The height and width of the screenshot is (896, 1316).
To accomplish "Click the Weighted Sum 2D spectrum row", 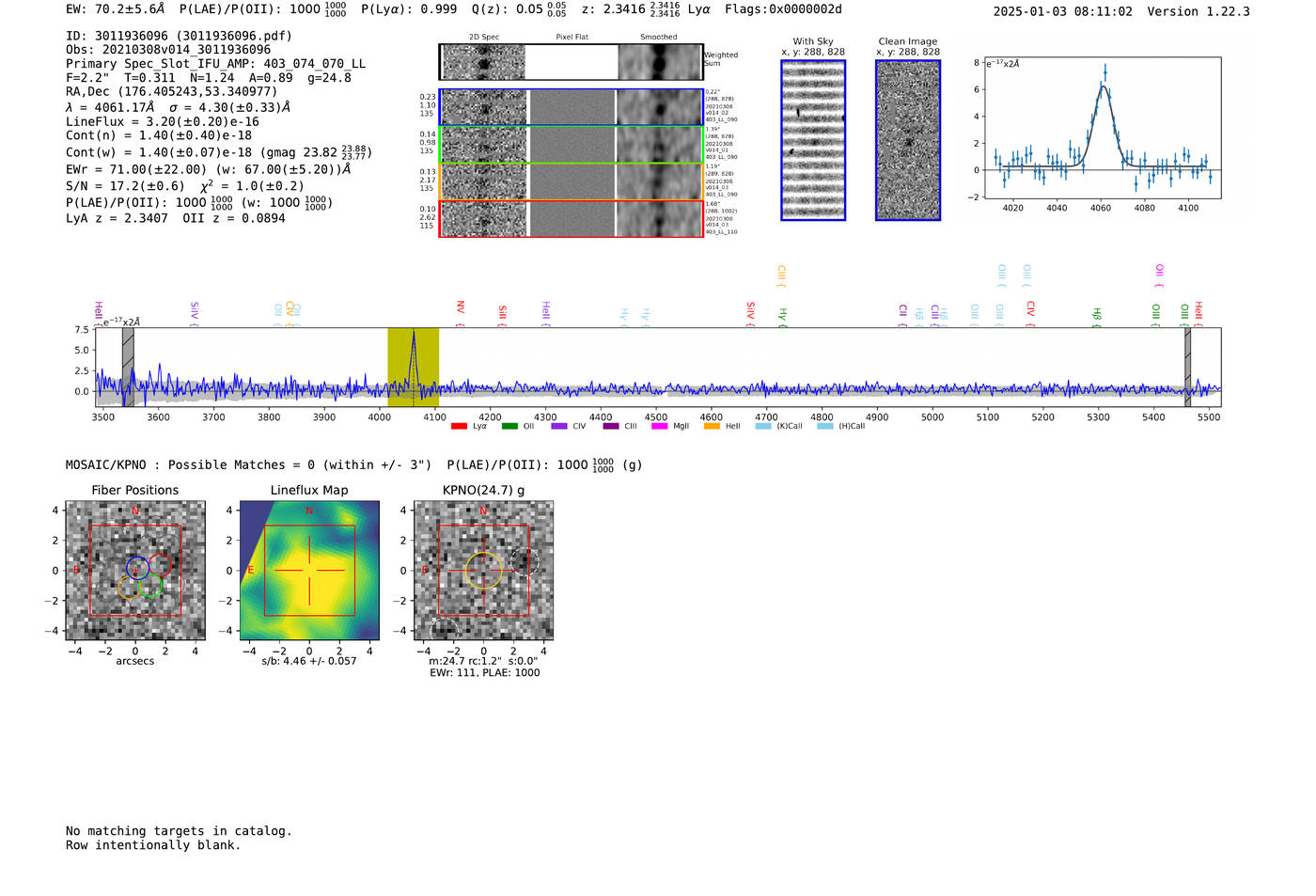I will click(572, 62).
